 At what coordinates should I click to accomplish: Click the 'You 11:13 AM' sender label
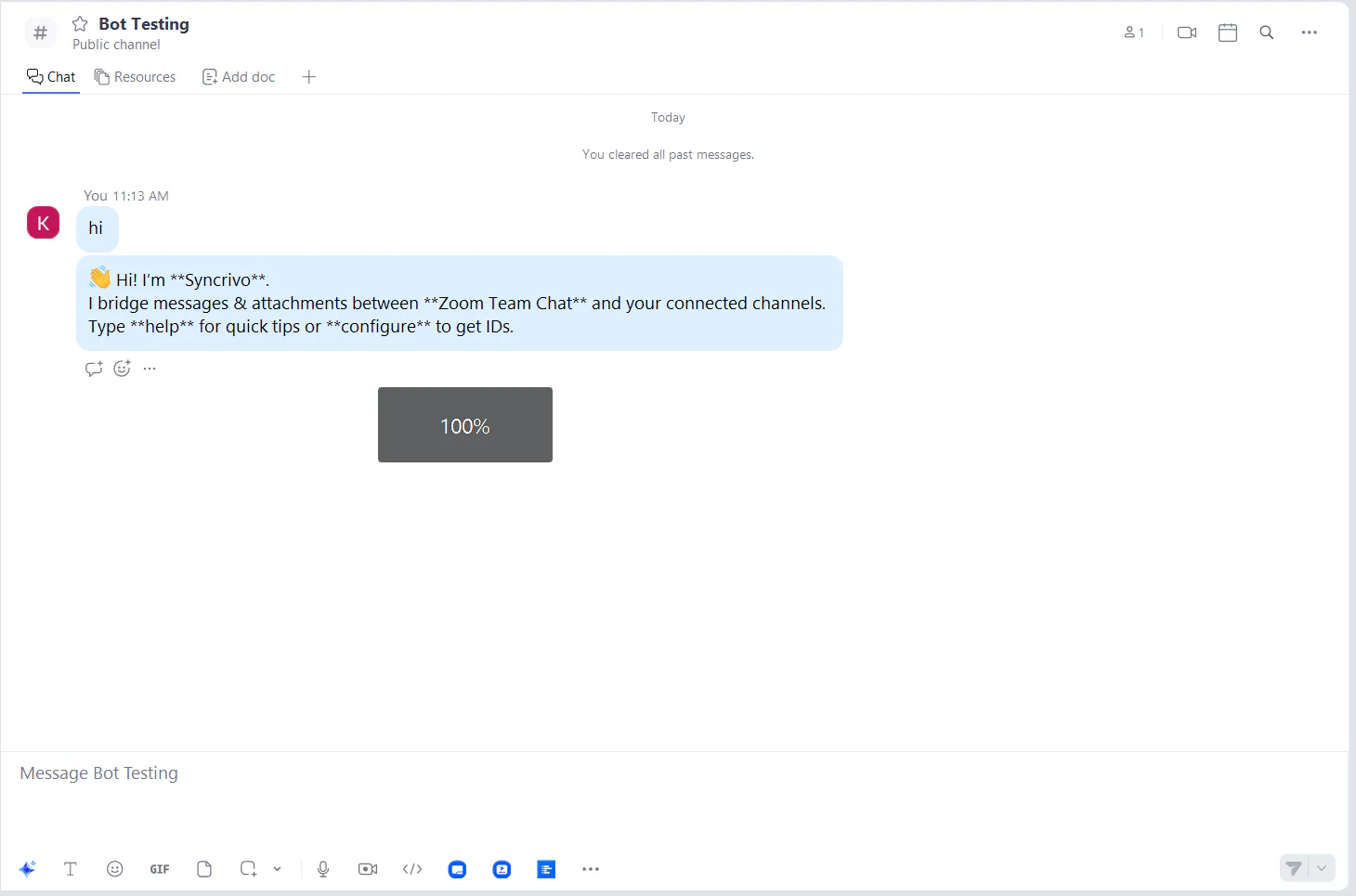pos(126,196)
